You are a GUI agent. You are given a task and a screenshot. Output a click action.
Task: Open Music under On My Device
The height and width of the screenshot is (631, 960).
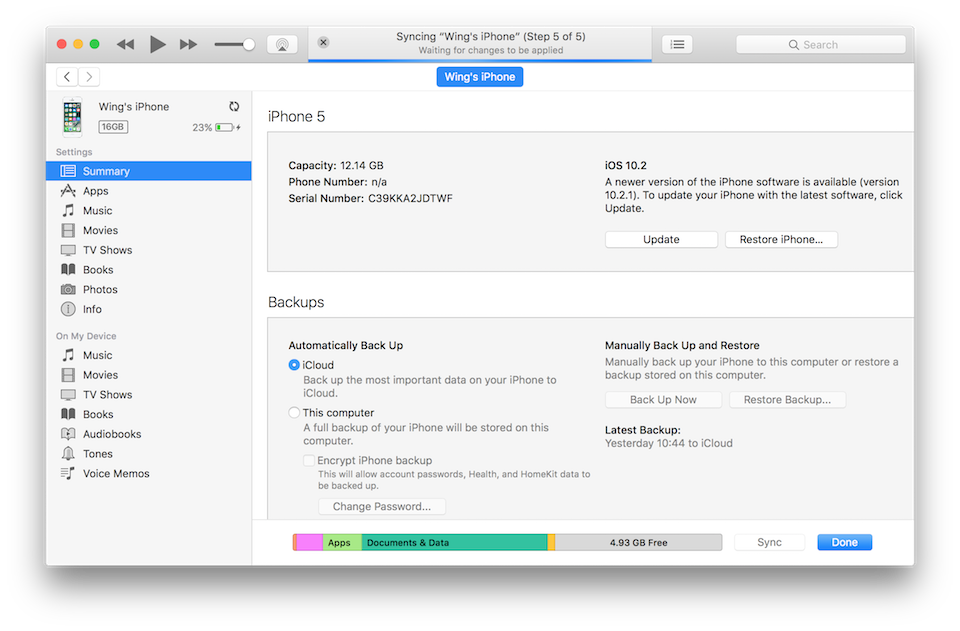149,355
